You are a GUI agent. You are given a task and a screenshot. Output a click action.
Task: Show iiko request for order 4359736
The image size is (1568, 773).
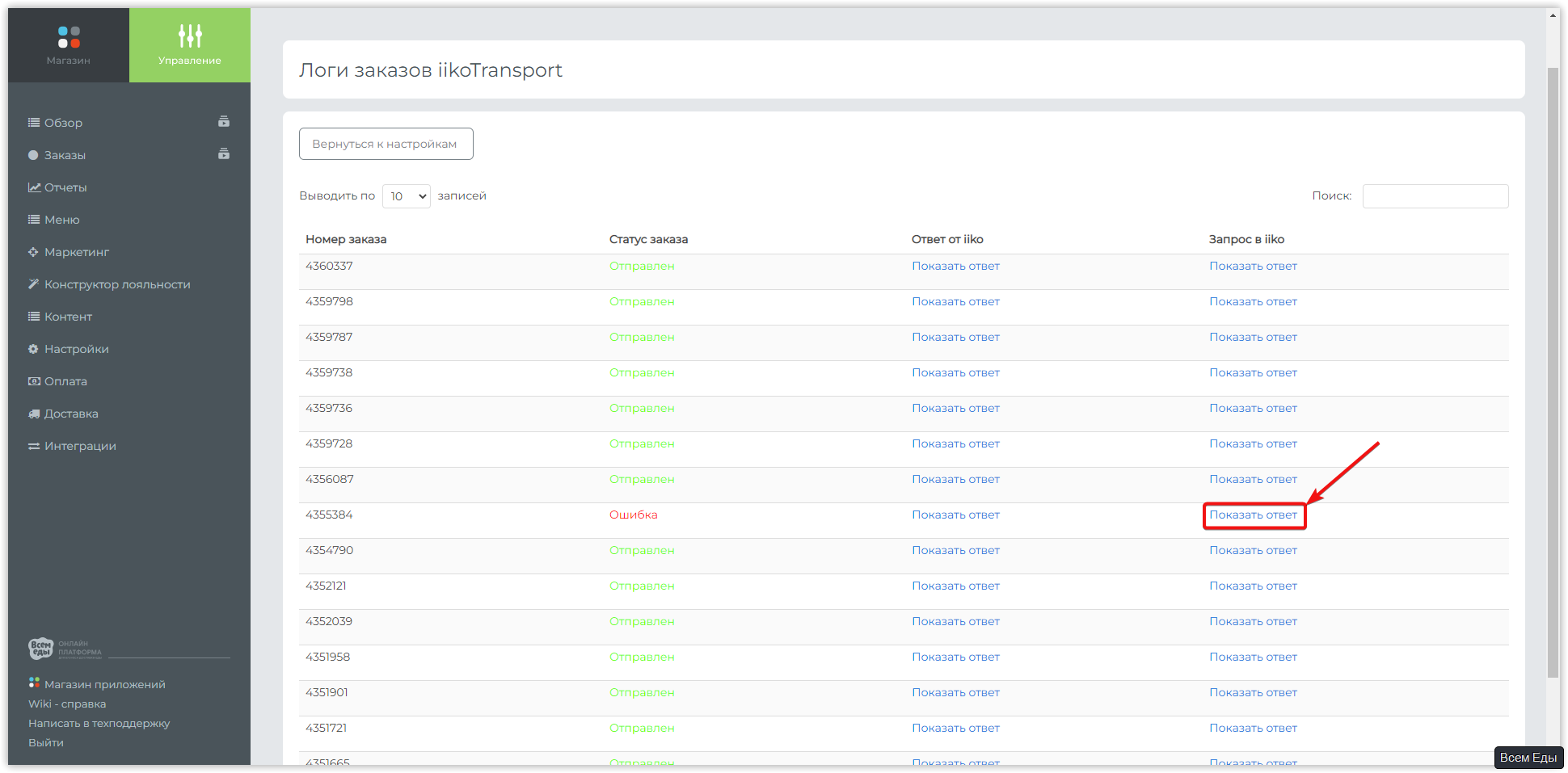1253,408
